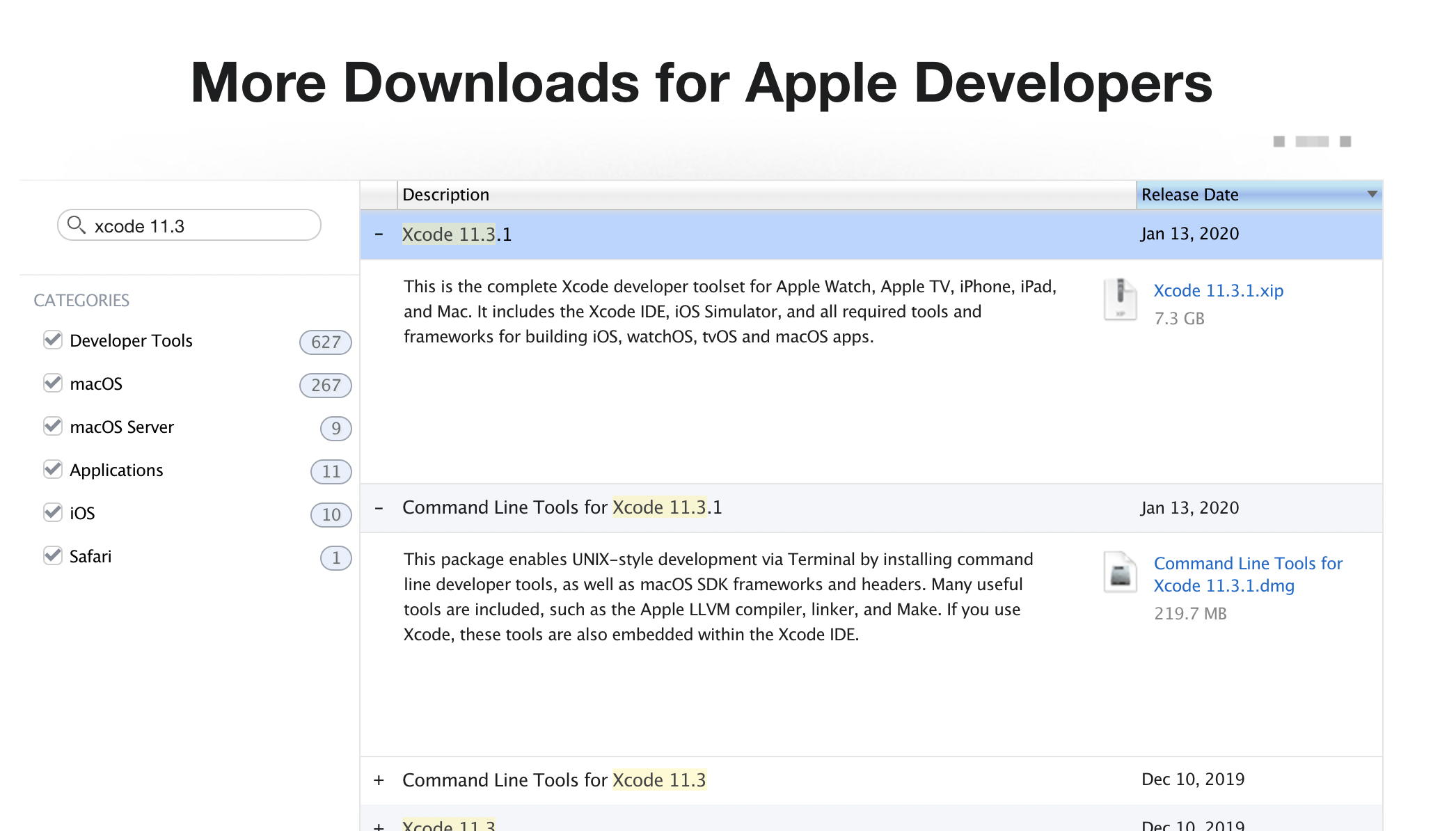Click the CATEGORIES heading

pos(81,300)
